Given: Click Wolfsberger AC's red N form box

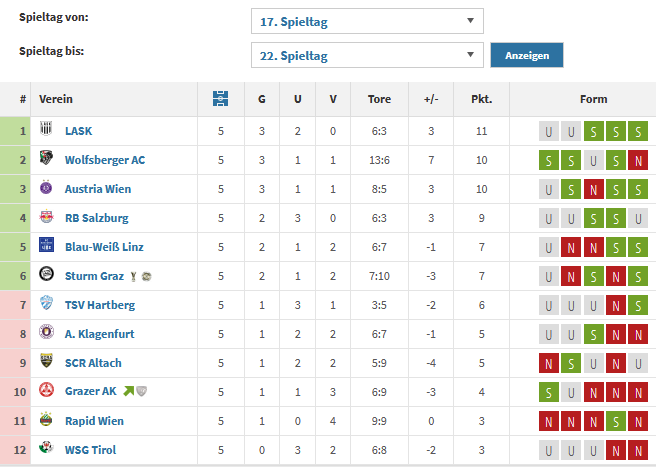Looking at the screenshot, I should pos(638,160).
